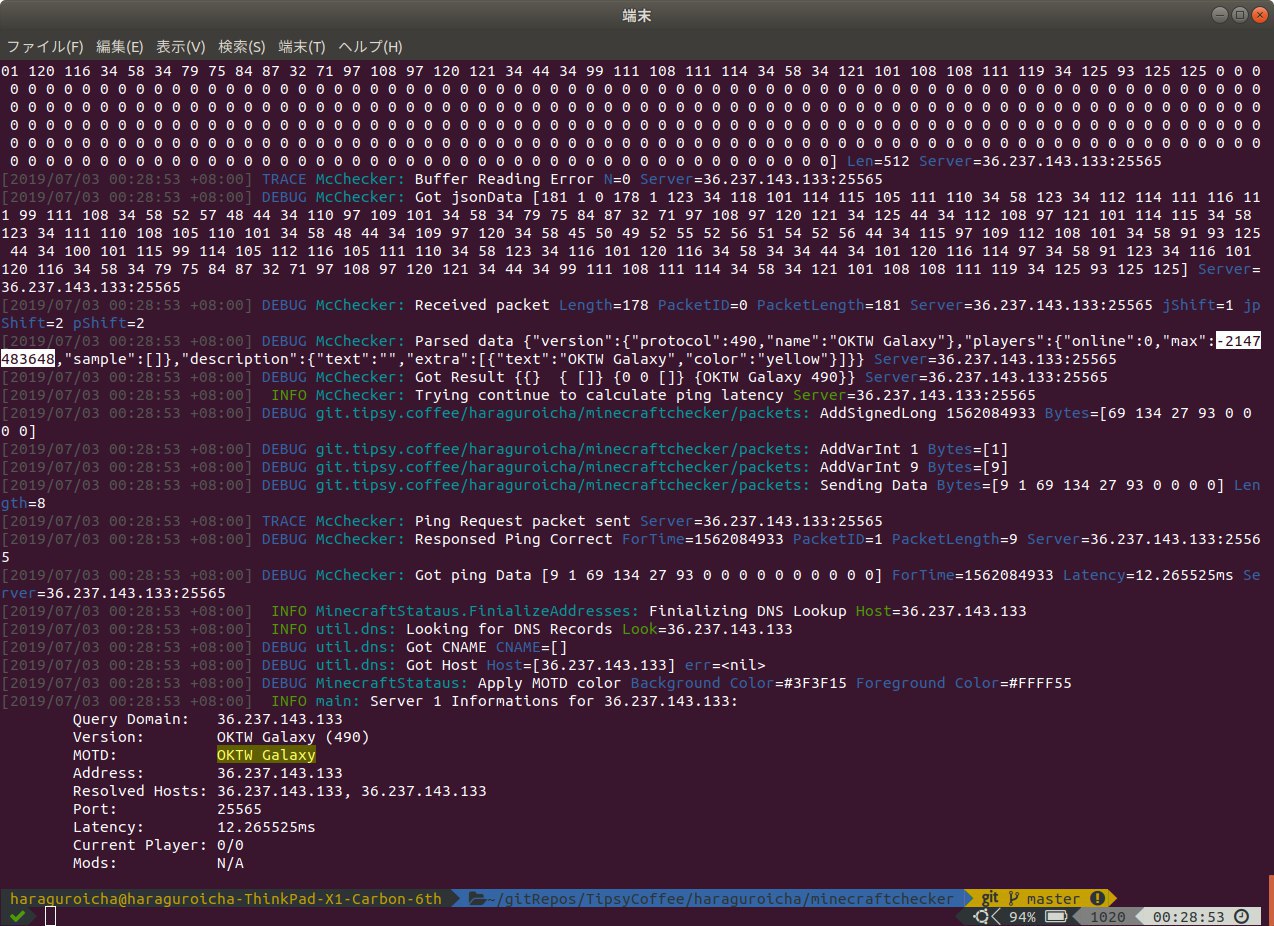Open the ヘルプ(H) menu

tap(371, 47)
